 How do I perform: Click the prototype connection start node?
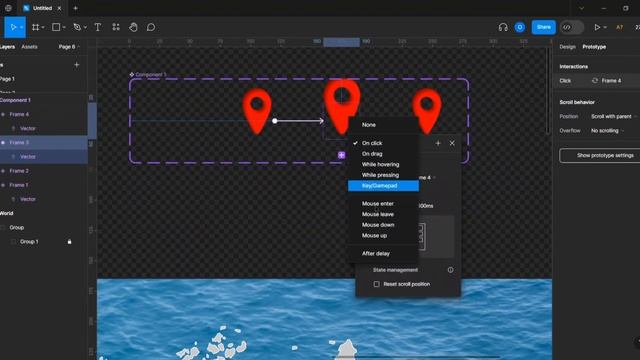[275, 121]
